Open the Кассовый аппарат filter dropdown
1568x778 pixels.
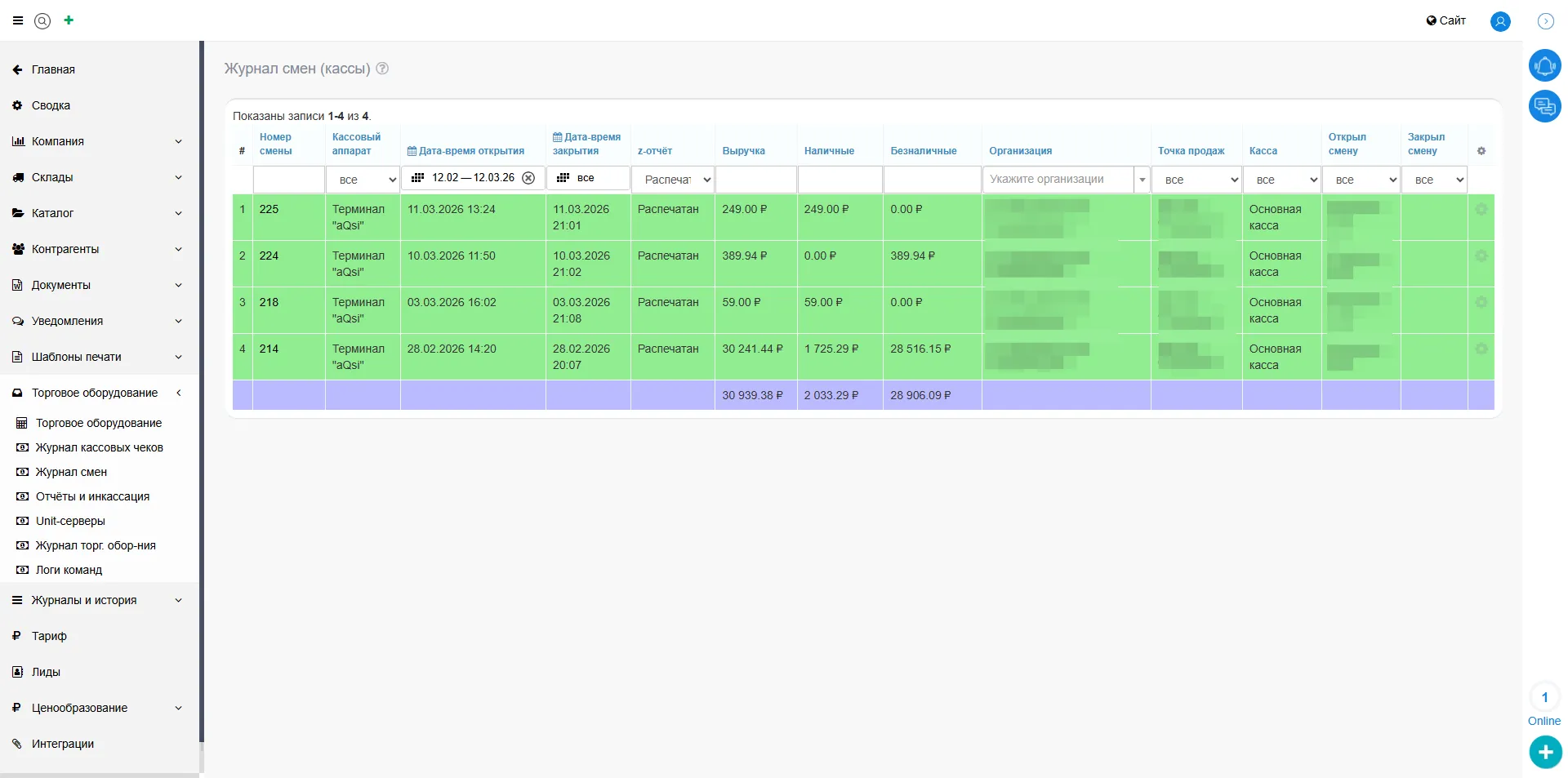click(x=363, y=180)
